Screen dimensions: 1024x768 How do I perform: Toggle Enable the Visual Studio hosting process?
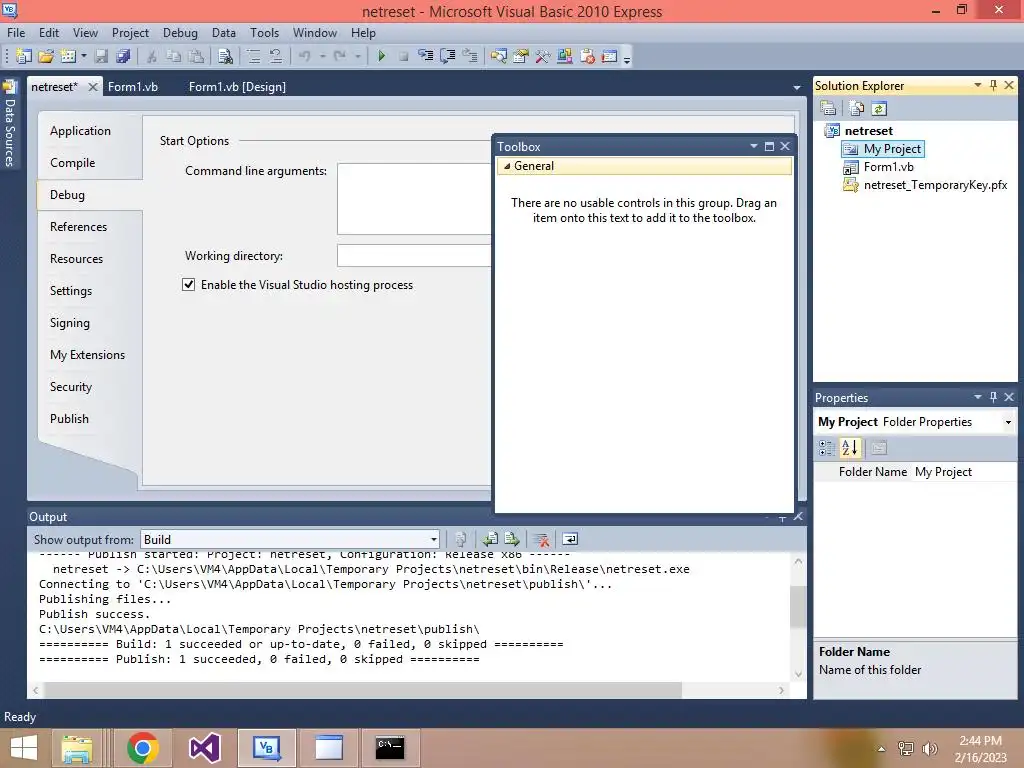(x=189, y=285)
